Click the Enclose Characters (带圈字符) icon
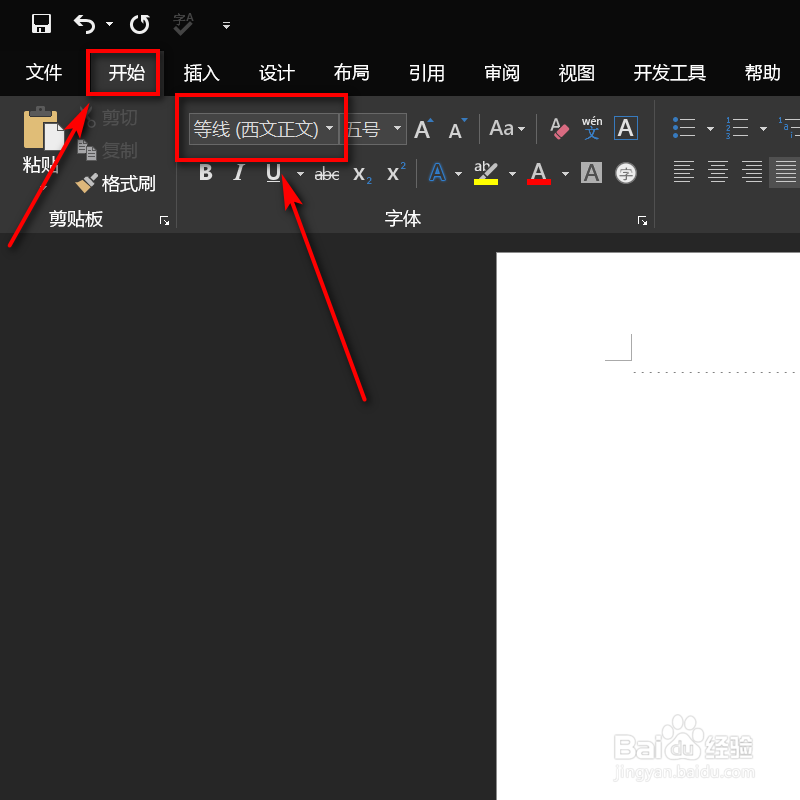 pos(625,172)
